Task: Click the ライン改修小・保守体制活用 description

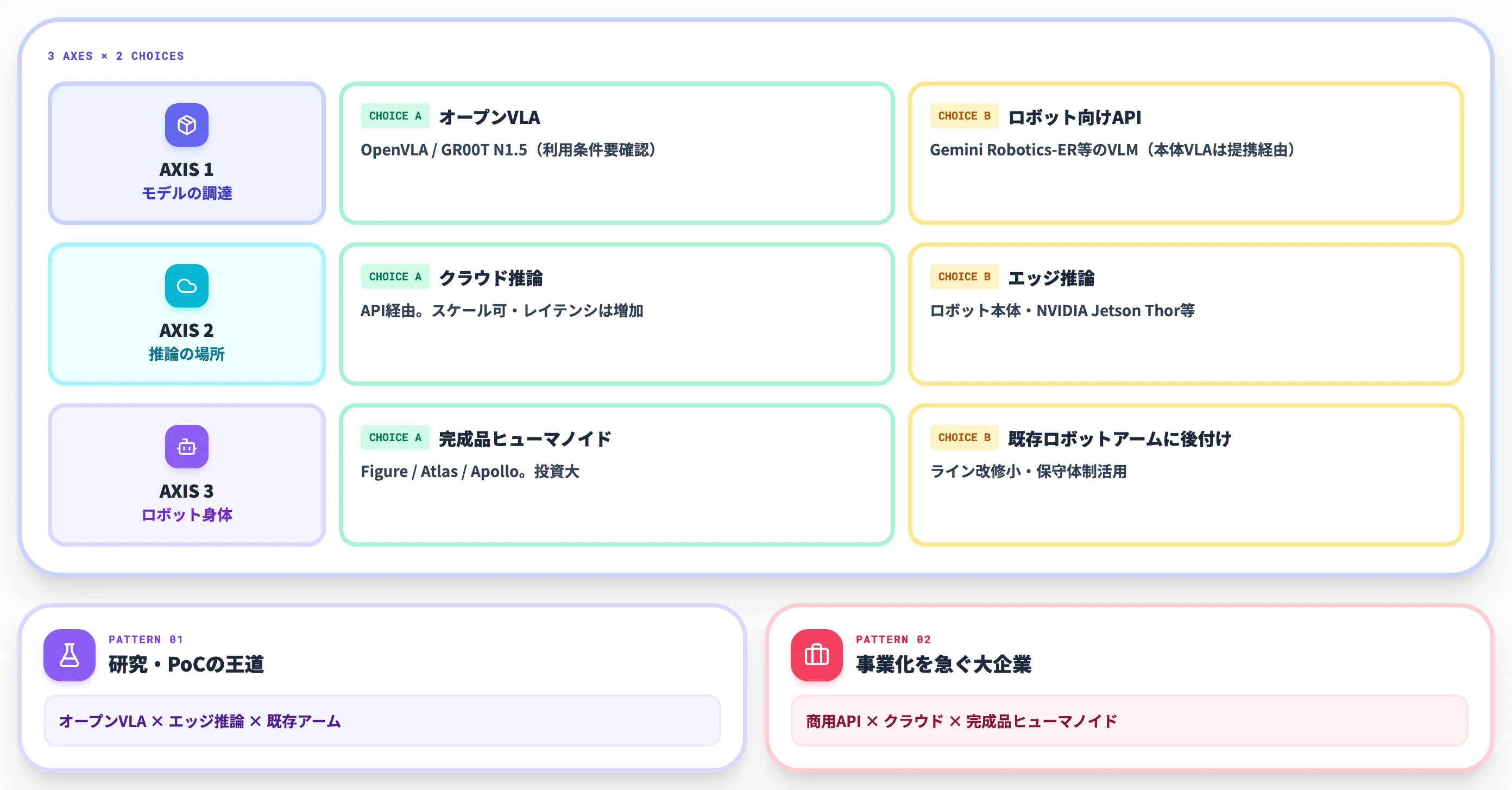Action: click(1028, 472)
